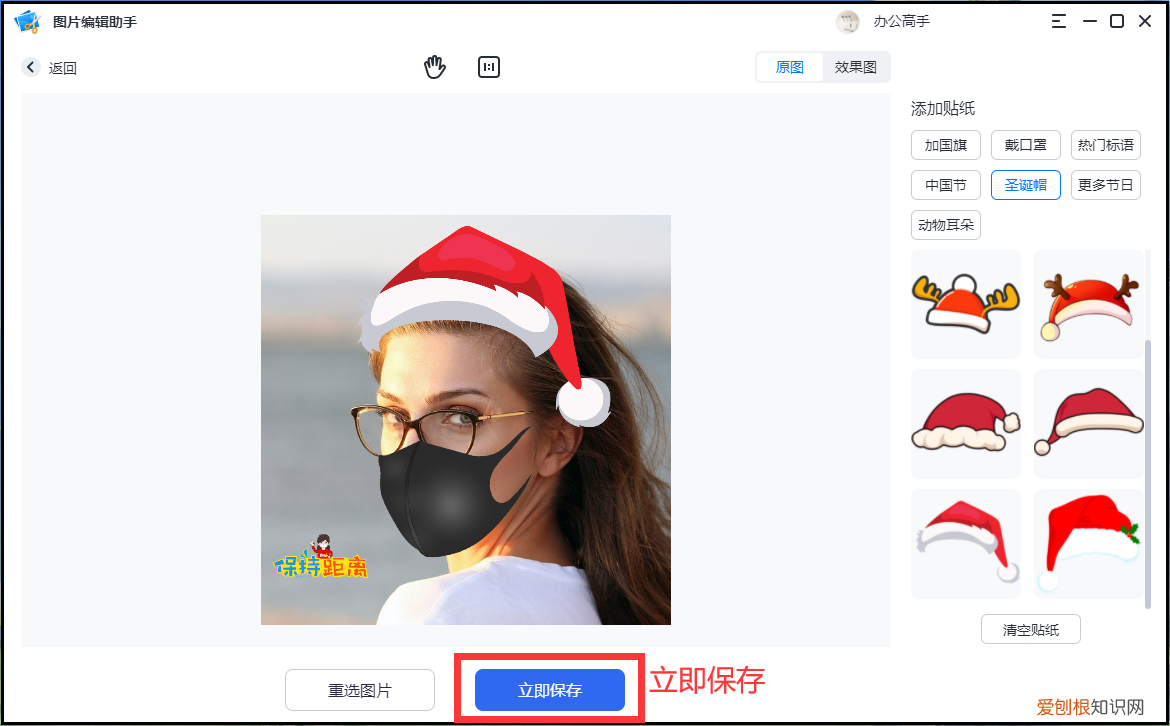The height and width of the screenshot is (726, 1170).
Task: Switch to 效果图 effect view
Action: (856, 67)
